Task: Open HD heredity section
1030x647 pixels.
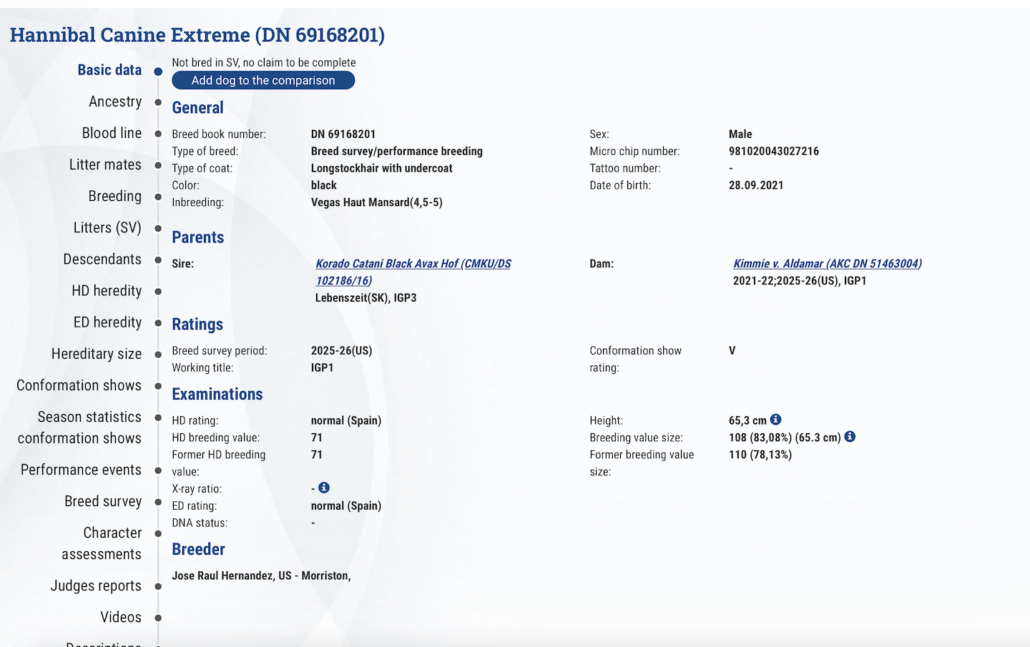Action: pyautogui.click(x=105, y=291)
